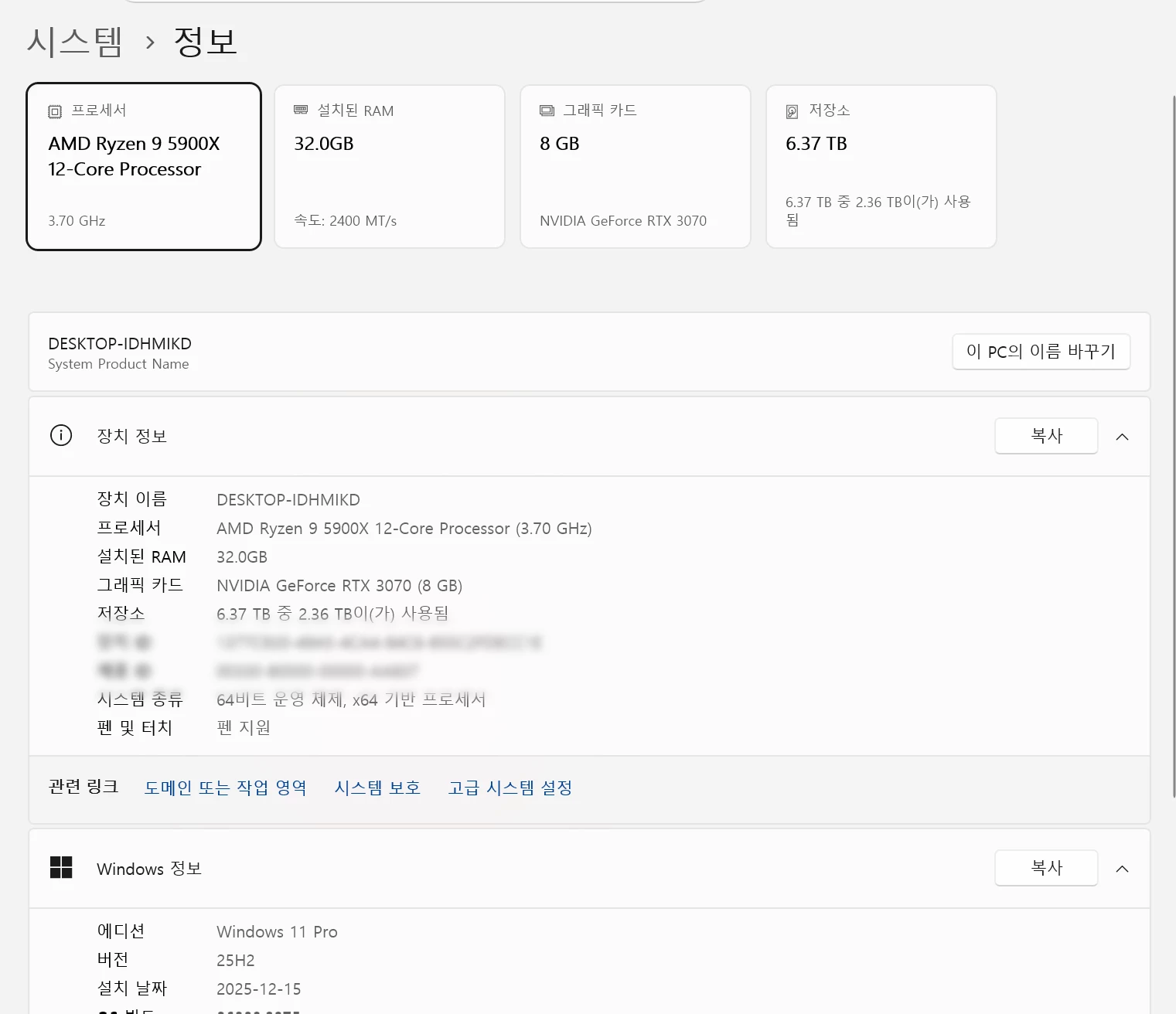Click the AMD Ryzen 9 5900X 12-Core Processor (3.70 GHz) value

[x=404, y=529]
